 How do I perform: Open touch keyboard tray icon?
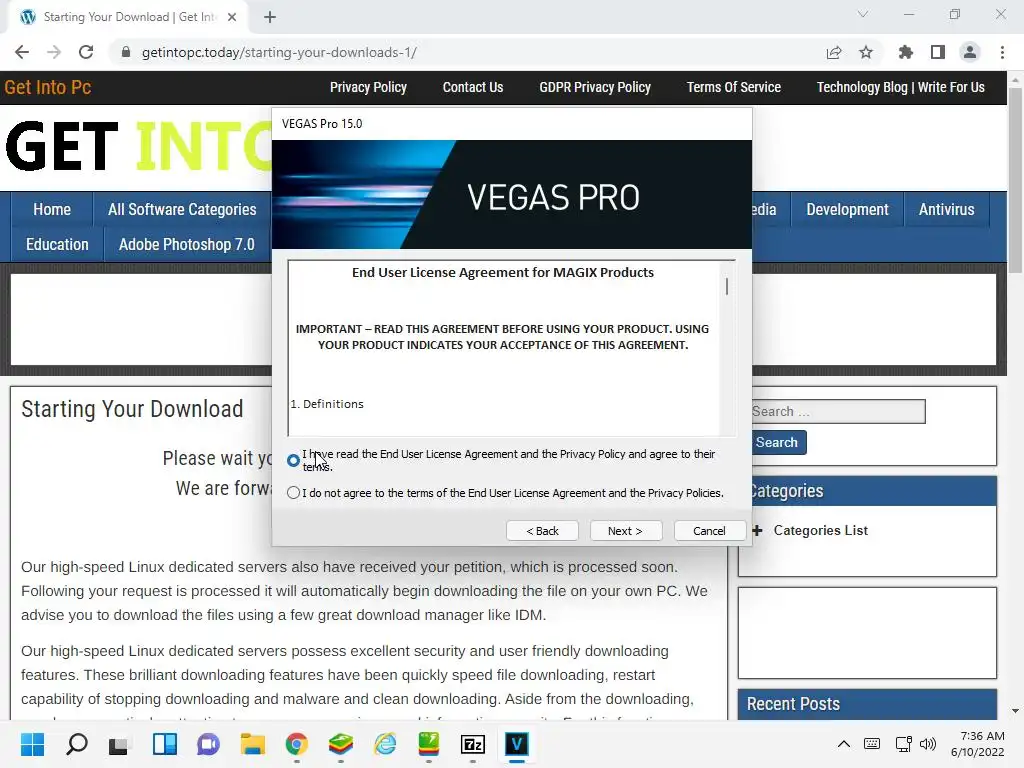click(x=872, y=744)
